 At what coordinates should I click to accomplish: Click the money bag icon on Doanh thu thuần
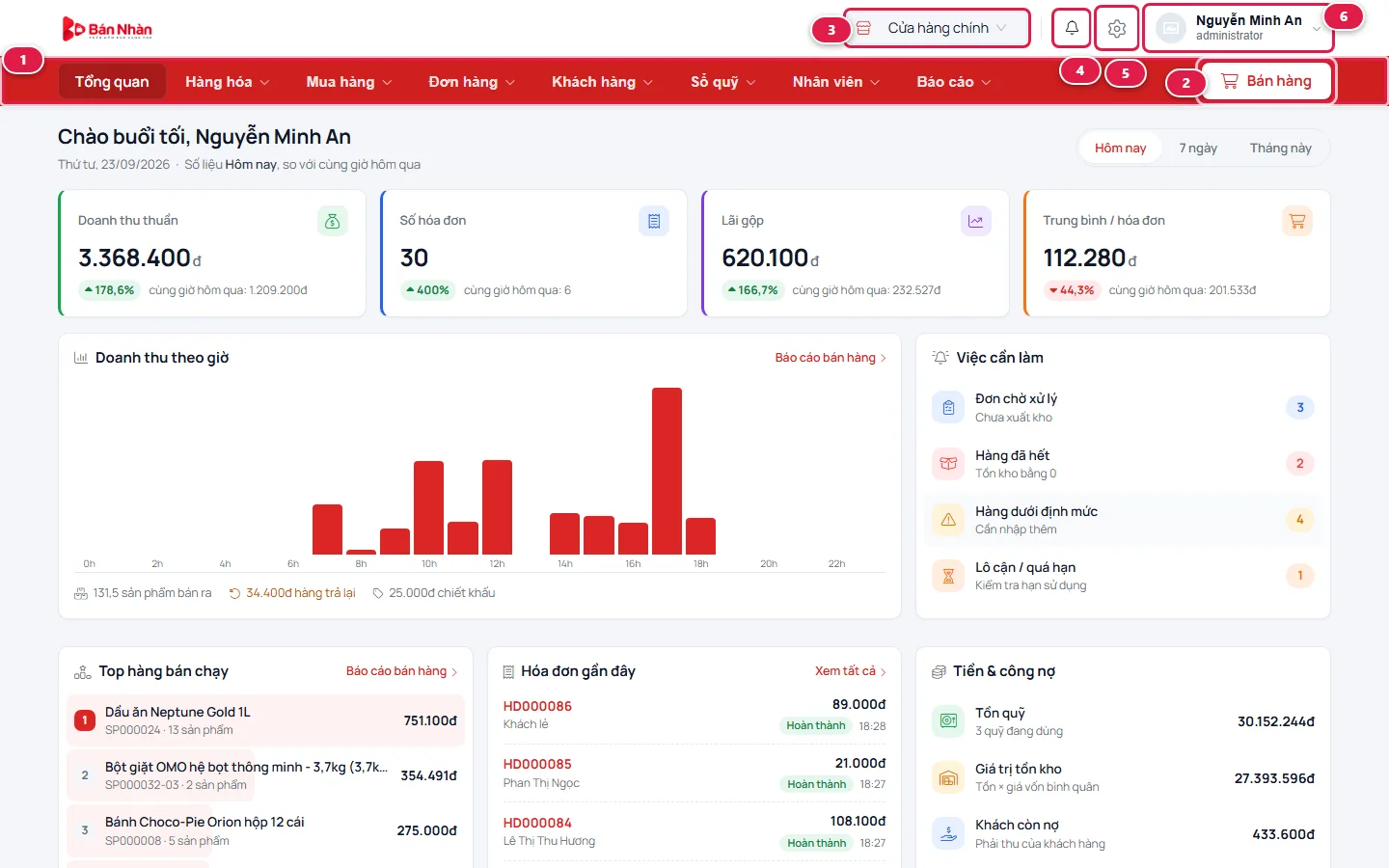333,221
